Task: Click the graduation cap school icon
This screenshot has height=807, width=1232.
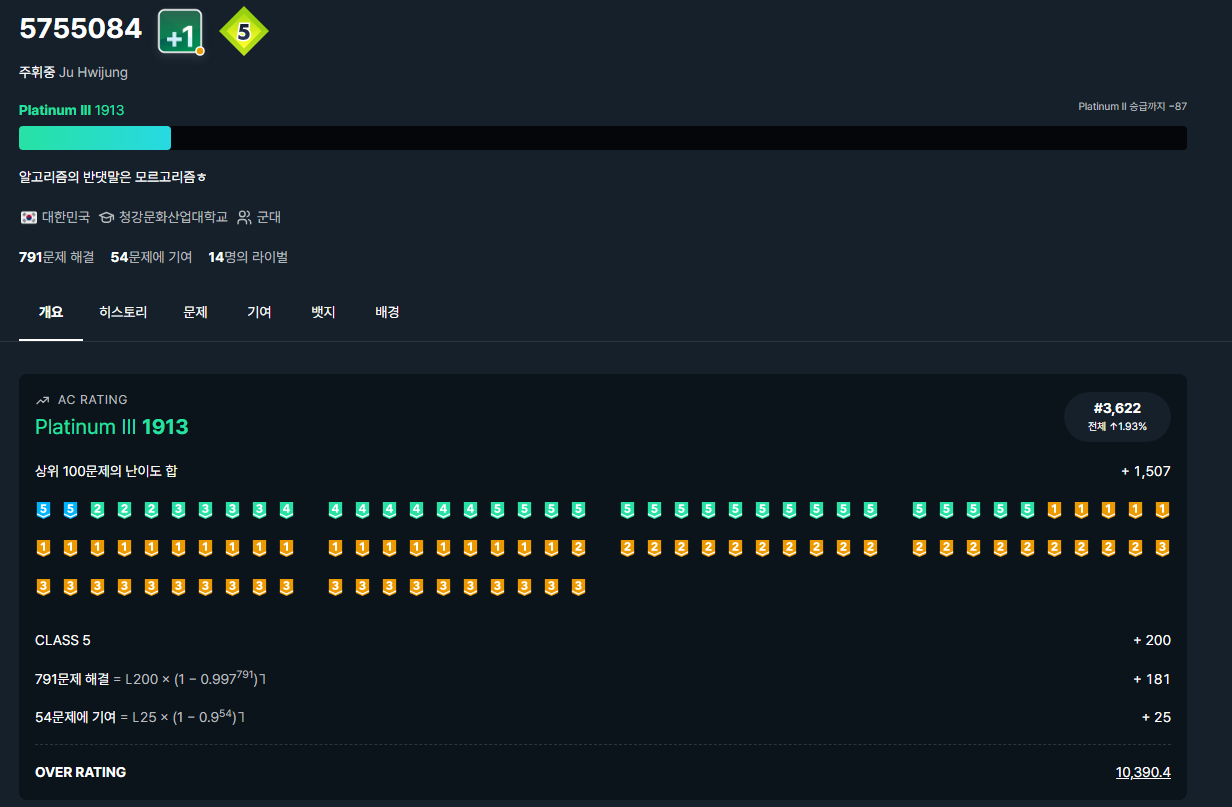Action: tap(106, 217)
